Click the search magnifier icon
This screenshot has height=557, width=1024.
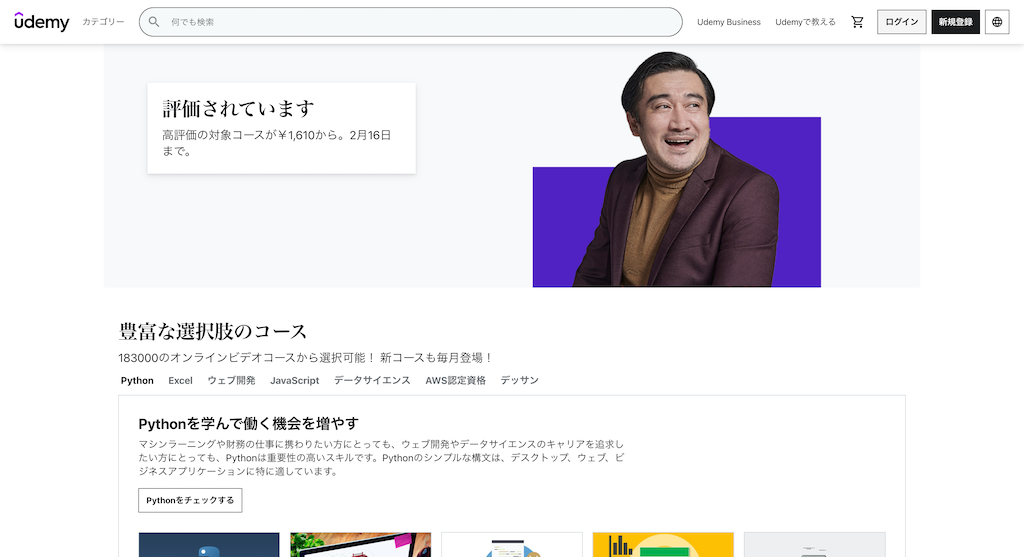(x=154, y=22)
